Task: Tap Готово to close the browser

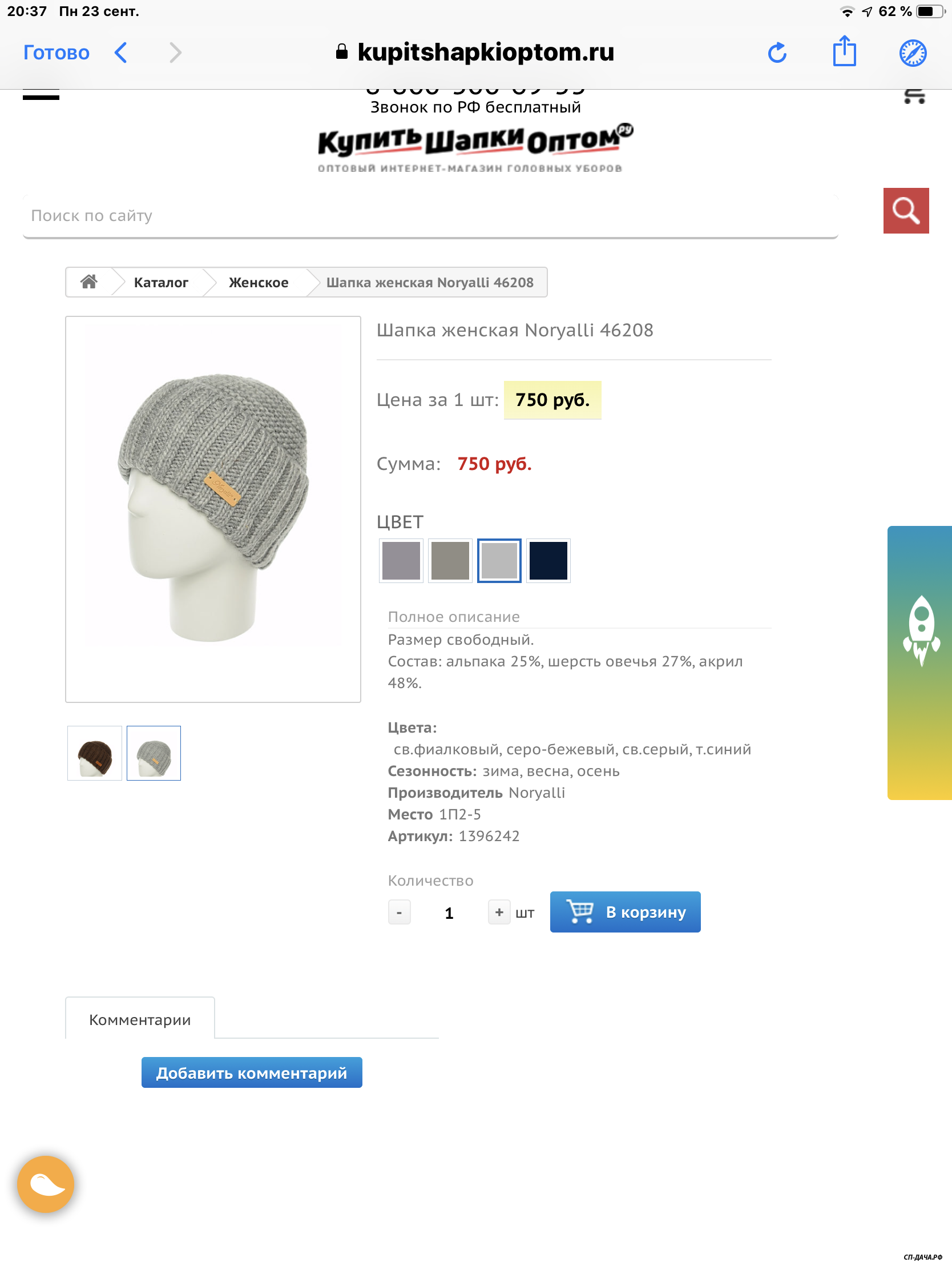Action: tap(57, 53)
